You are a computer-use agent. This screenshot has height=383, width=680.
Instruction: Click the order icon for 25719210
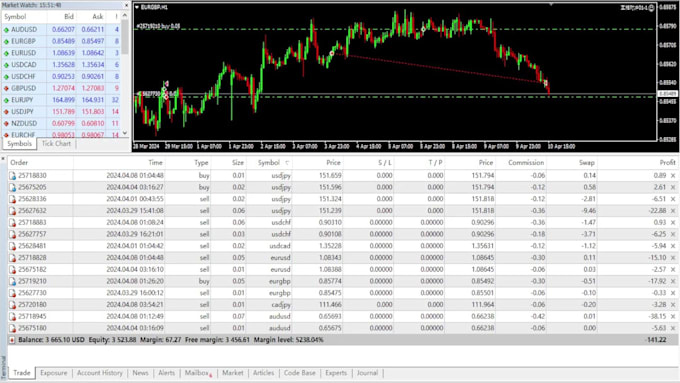[12, 281]
